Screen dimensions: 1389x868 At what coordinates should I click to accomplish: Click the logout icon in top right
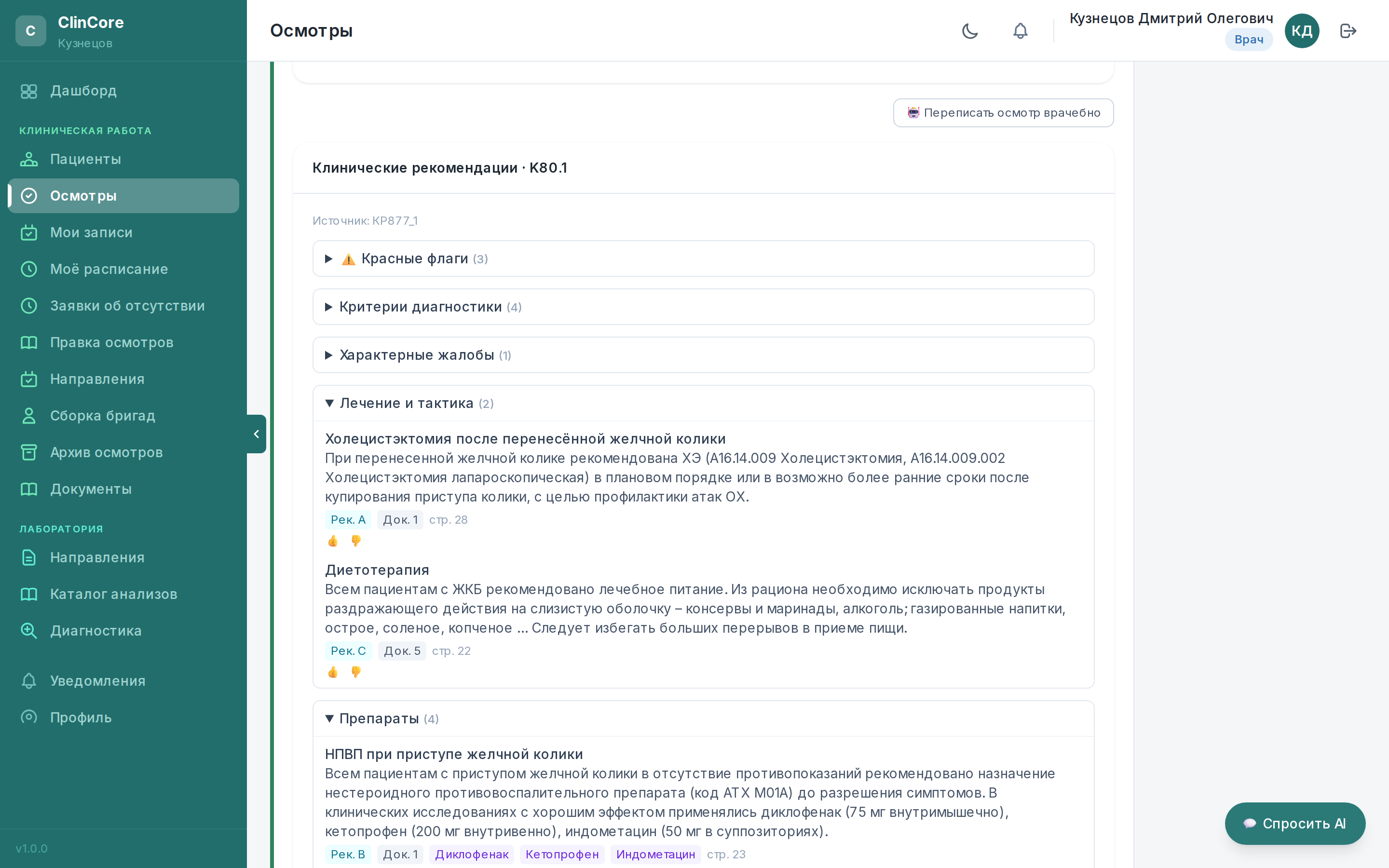(1348, 31)
